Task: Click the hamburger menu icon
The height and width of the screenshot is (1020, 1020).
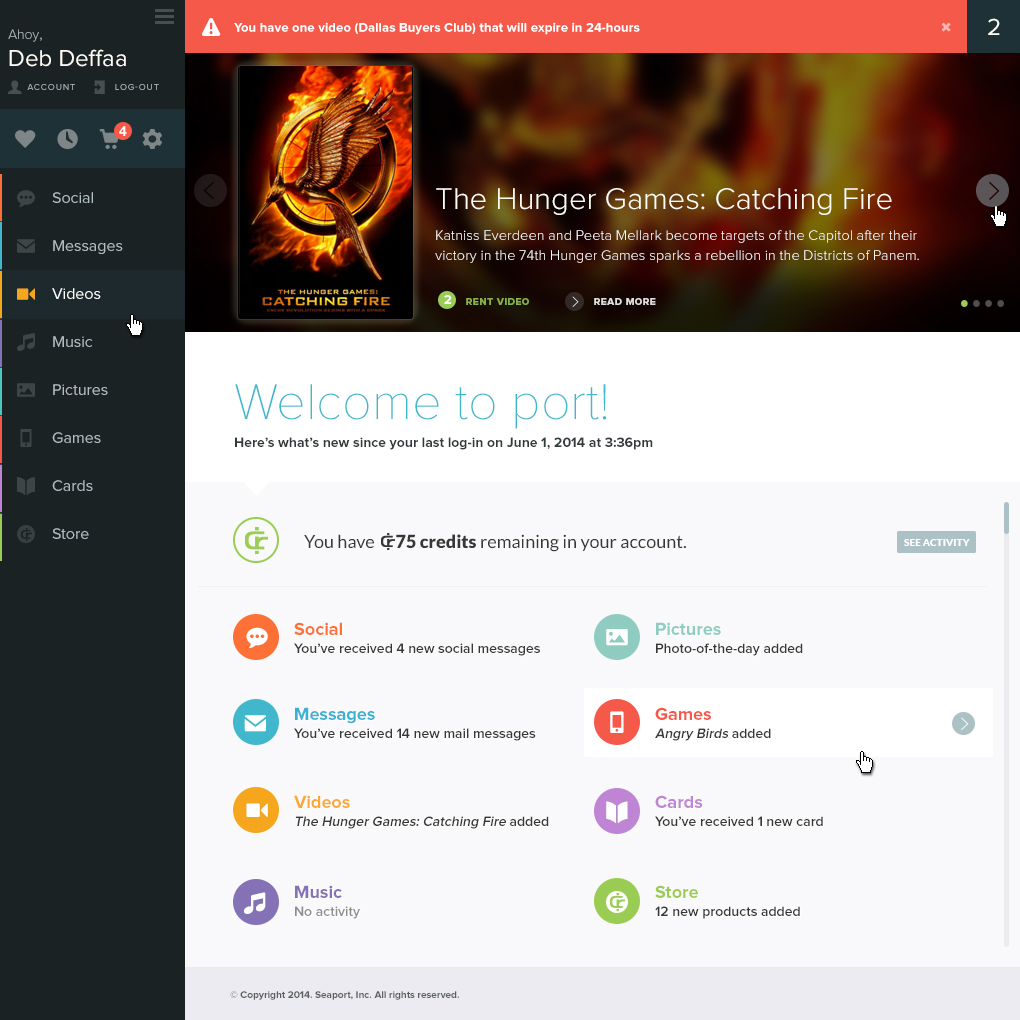Action: point(165,16)
